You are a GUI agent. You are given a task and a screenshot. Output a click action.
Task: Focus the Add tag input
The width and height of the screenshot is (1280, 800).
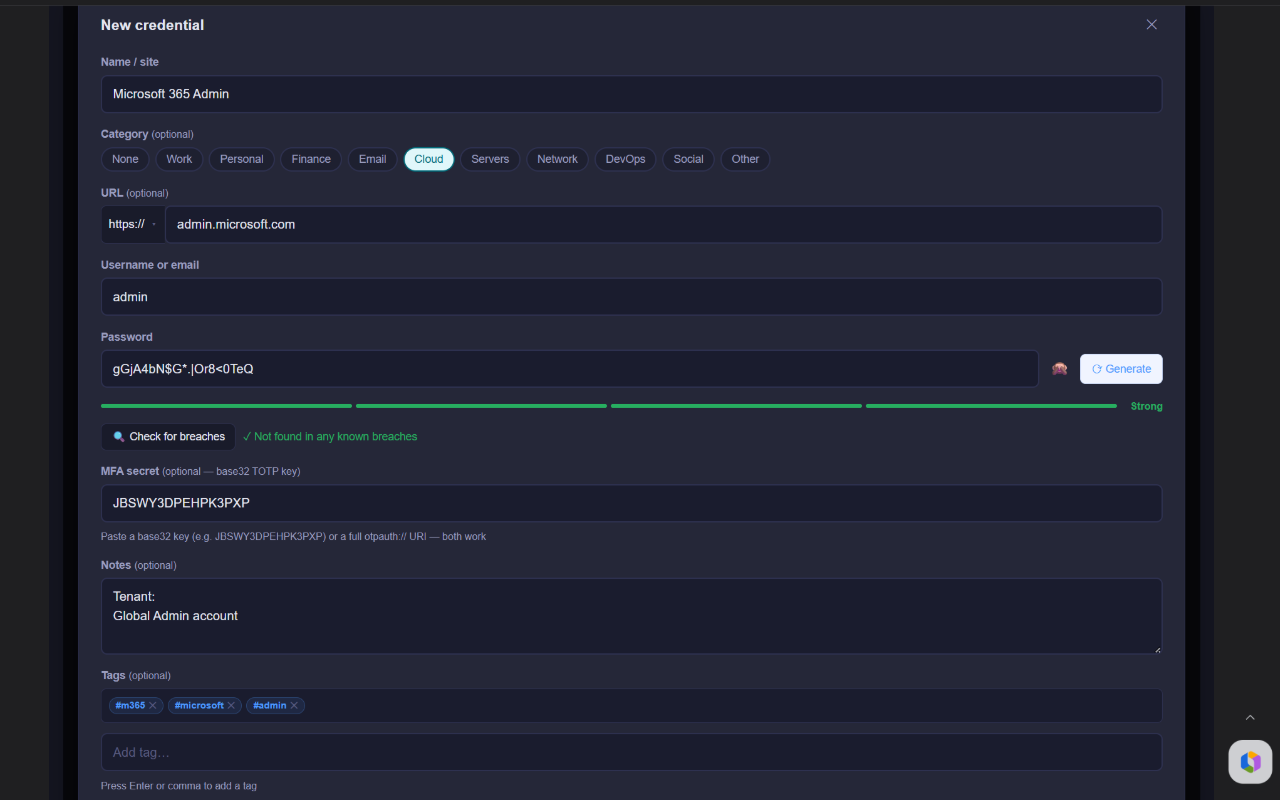(x=631, y=752)
